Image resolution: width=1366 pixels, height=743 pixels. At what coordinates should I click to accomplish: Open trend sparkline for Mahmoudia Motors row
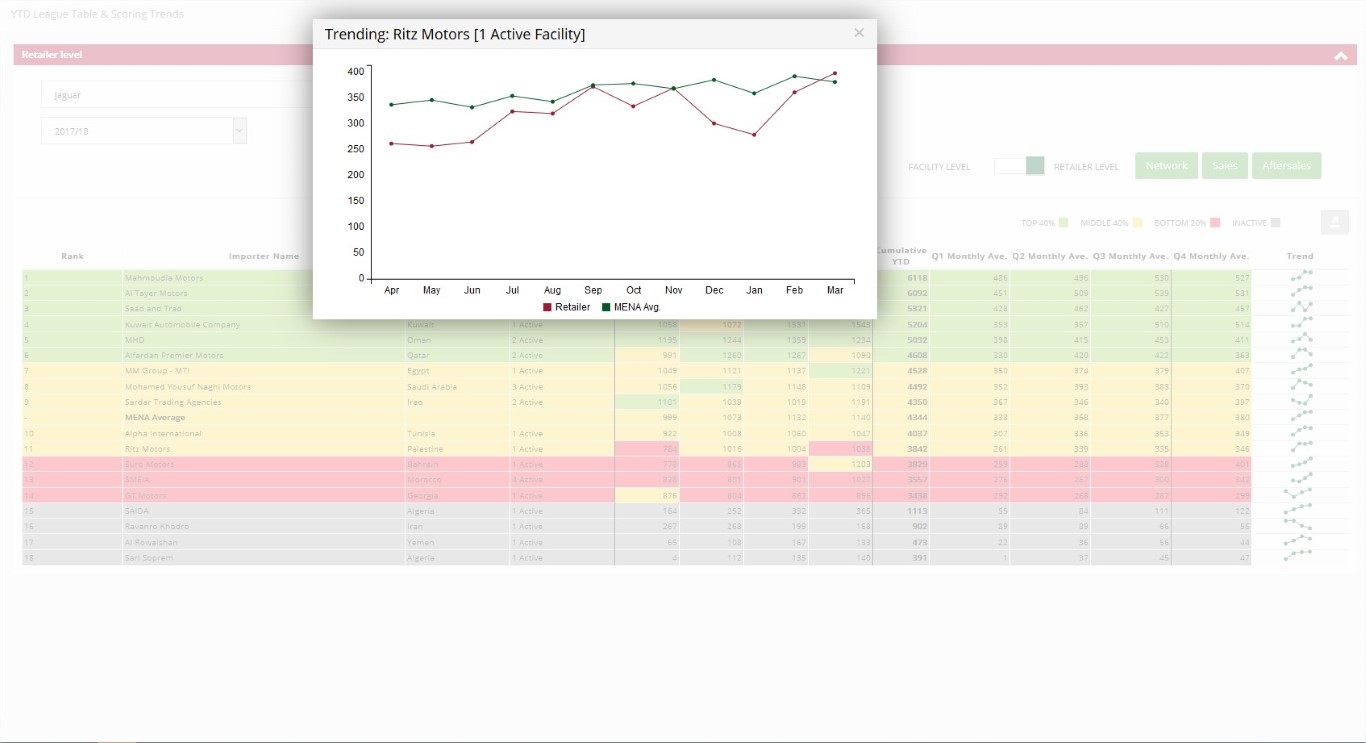tap(1300, 277)
